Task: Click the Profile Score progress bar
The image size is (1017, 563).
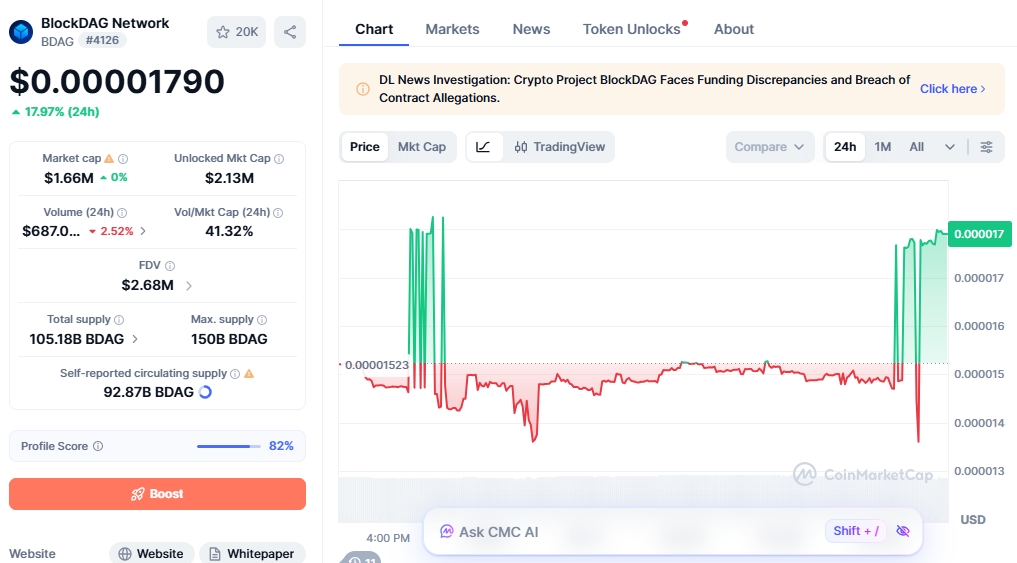Action: tap(228, 446)
